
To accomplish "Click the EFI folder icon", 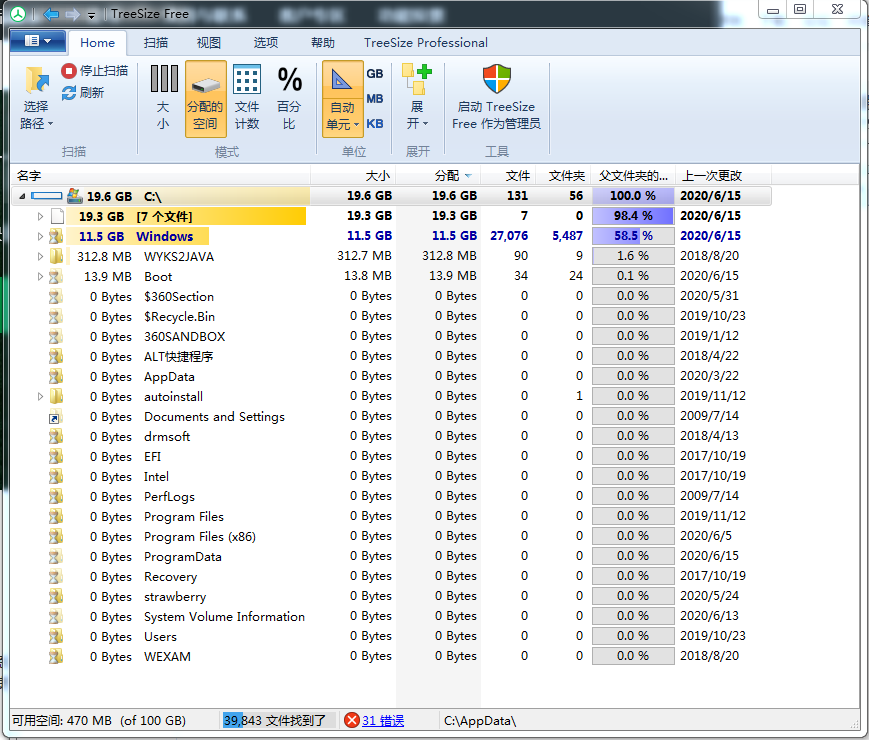I will pos(55,457).
